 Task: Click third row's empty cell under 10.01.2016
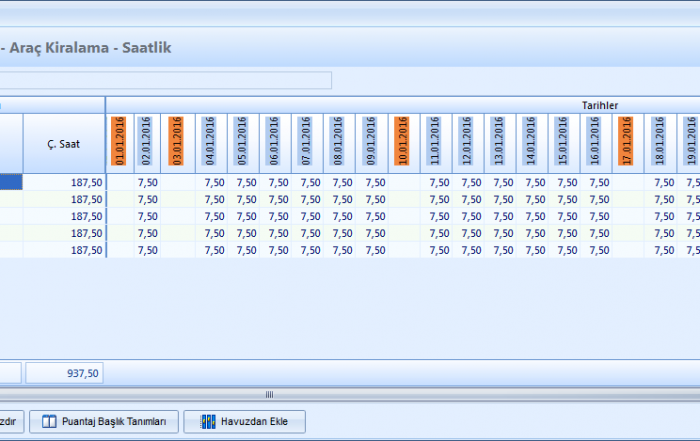[402, 216]
